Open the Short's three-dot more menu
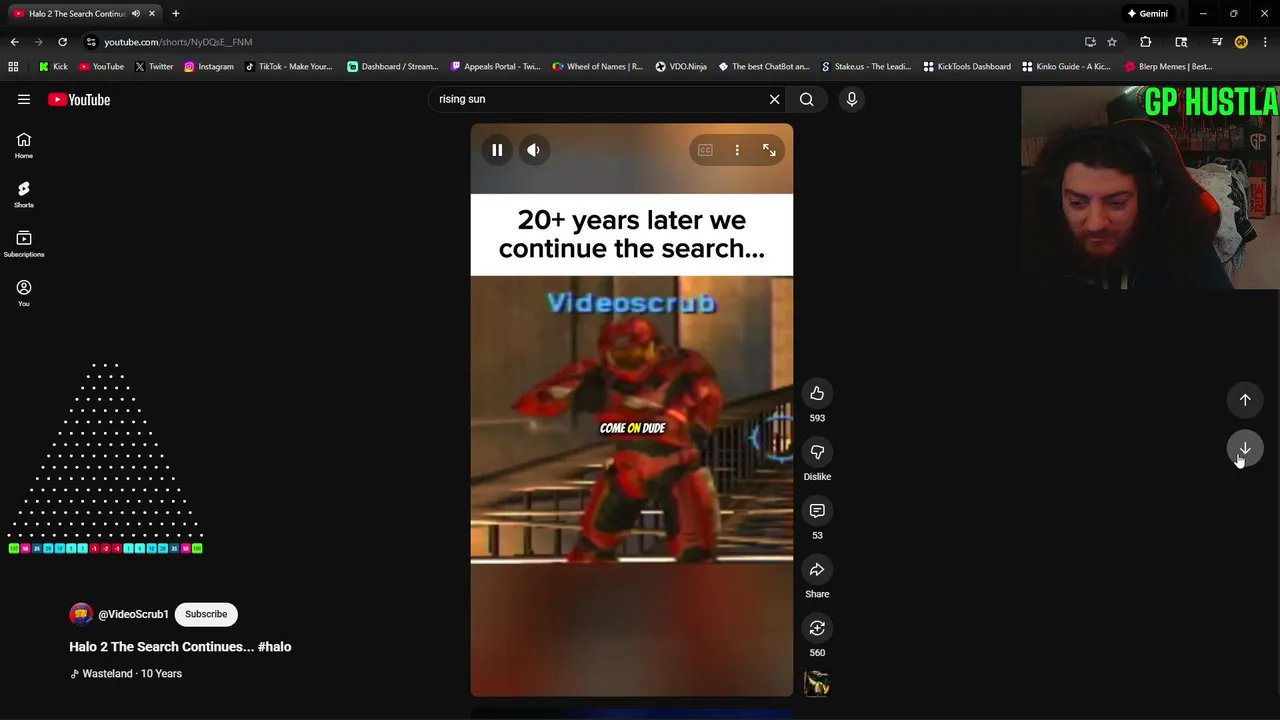Viewport: 1280px width, 720px height. click(x=737, y=150)
